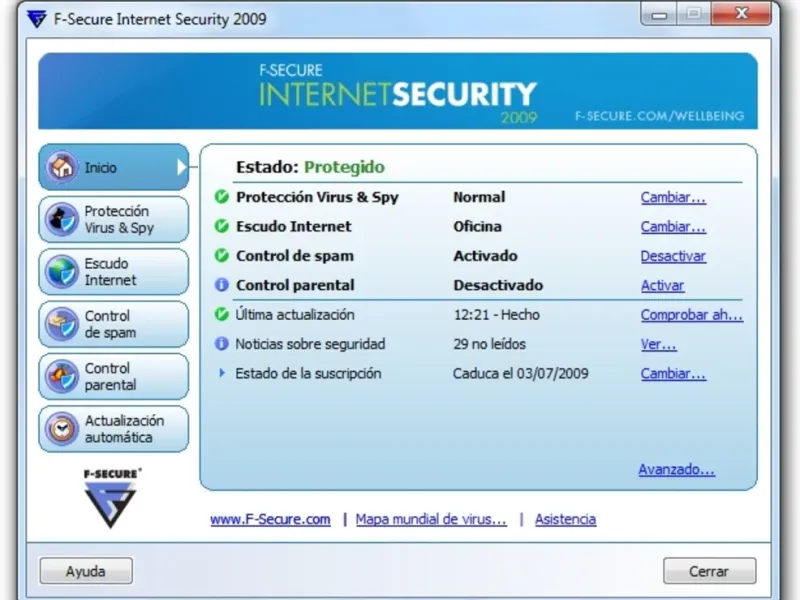Click Cambiar link for subscription status

(x=673, y=373)
